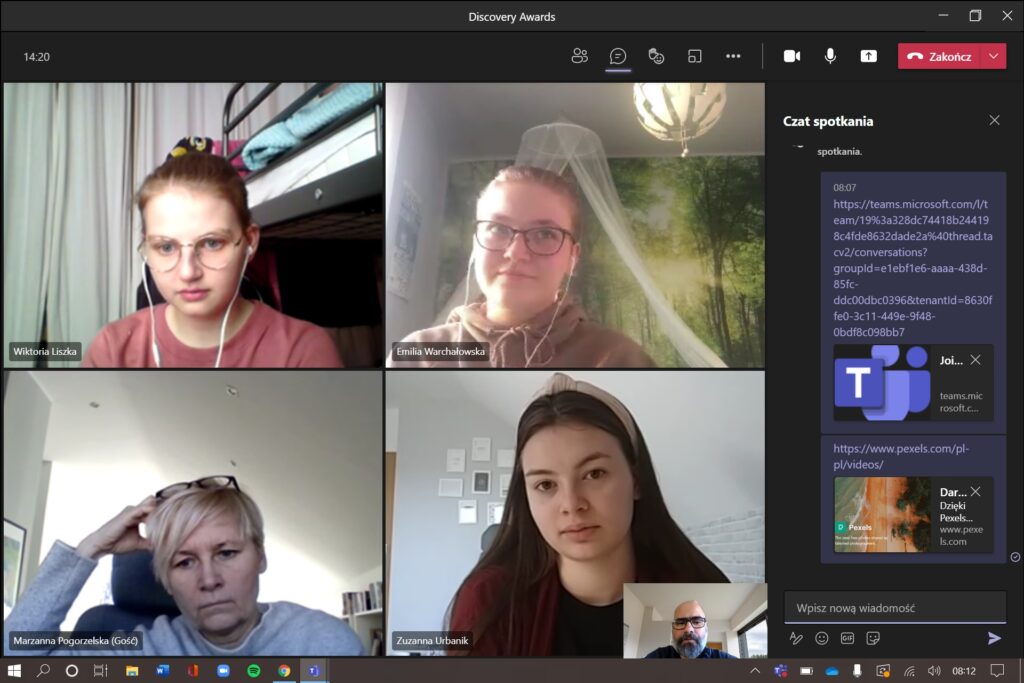
Task: Open the reactions and raise hand icon
Action: [x=656, y=56]
